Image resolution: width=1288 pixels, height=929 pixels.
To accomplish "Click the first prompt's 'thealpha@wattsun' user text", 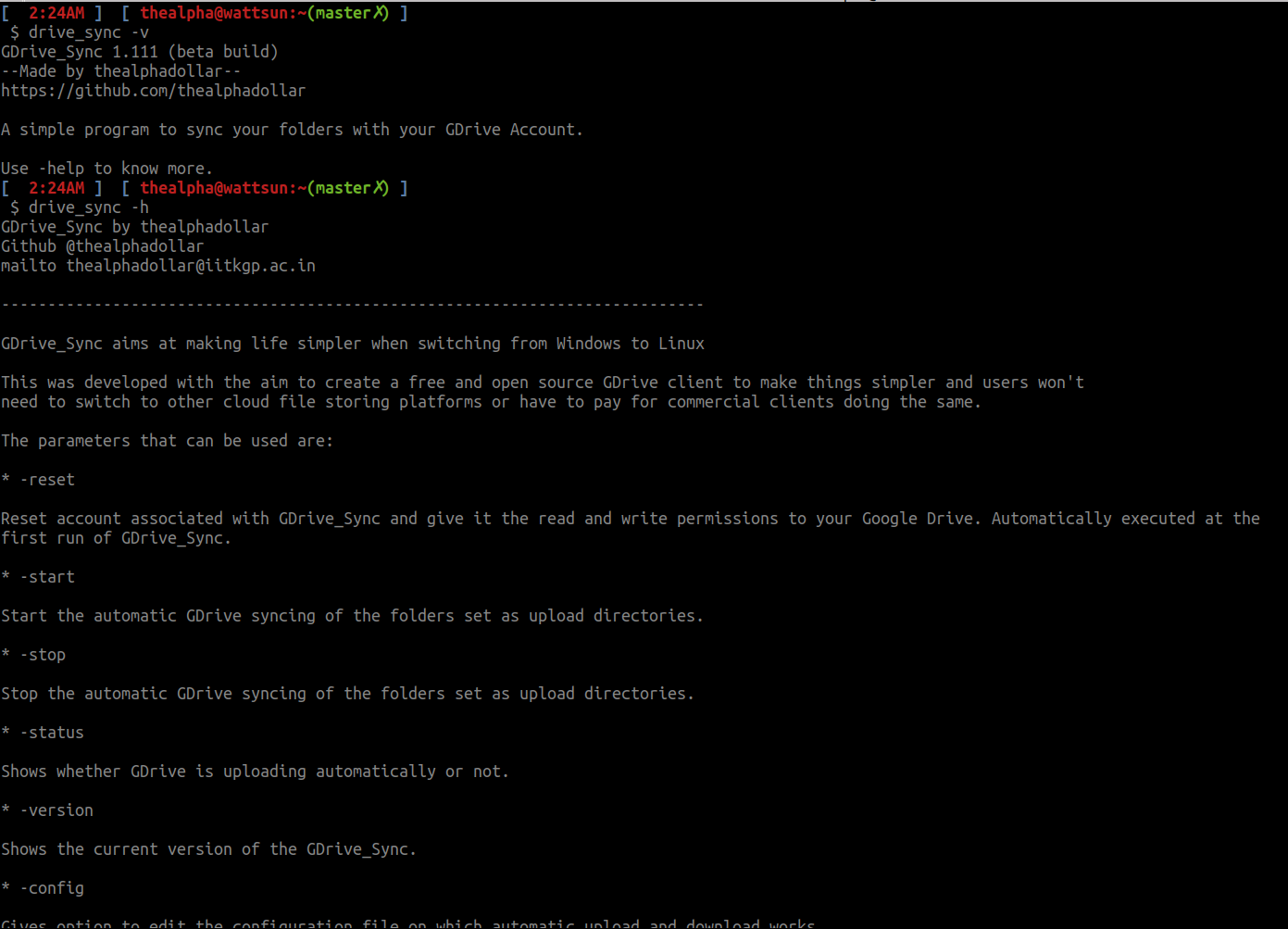I will click(214, 13).
